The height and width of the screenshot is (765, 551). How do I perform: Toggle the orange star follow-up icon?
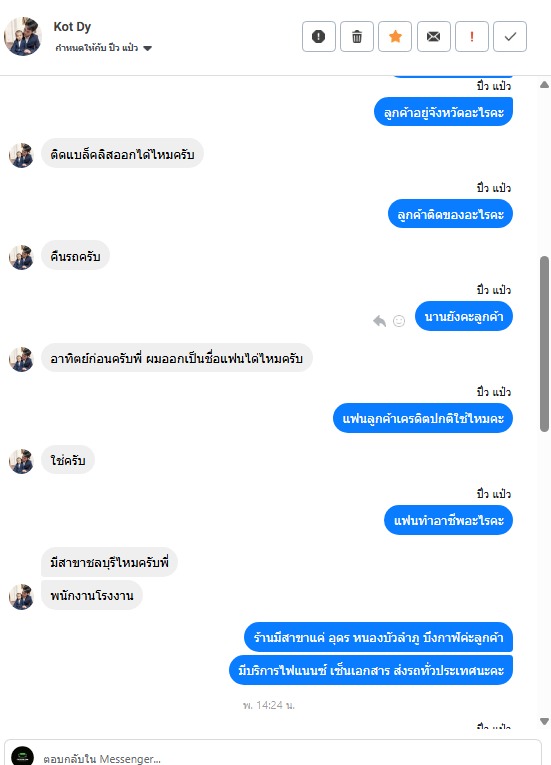(x=395, y=37)
